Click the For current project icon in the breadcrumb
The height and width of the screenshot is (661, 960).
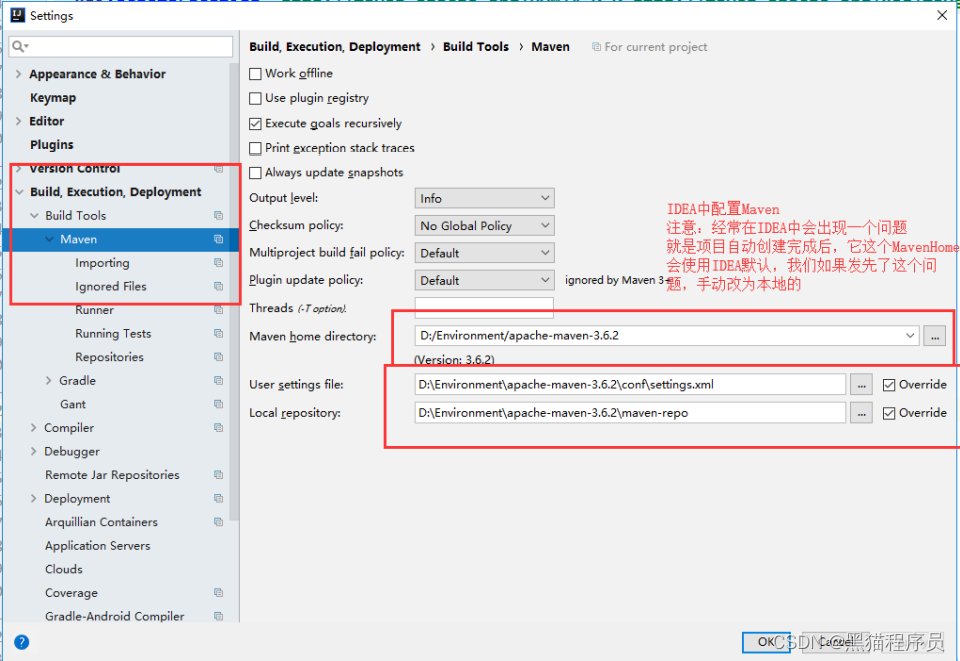point(596,47)
